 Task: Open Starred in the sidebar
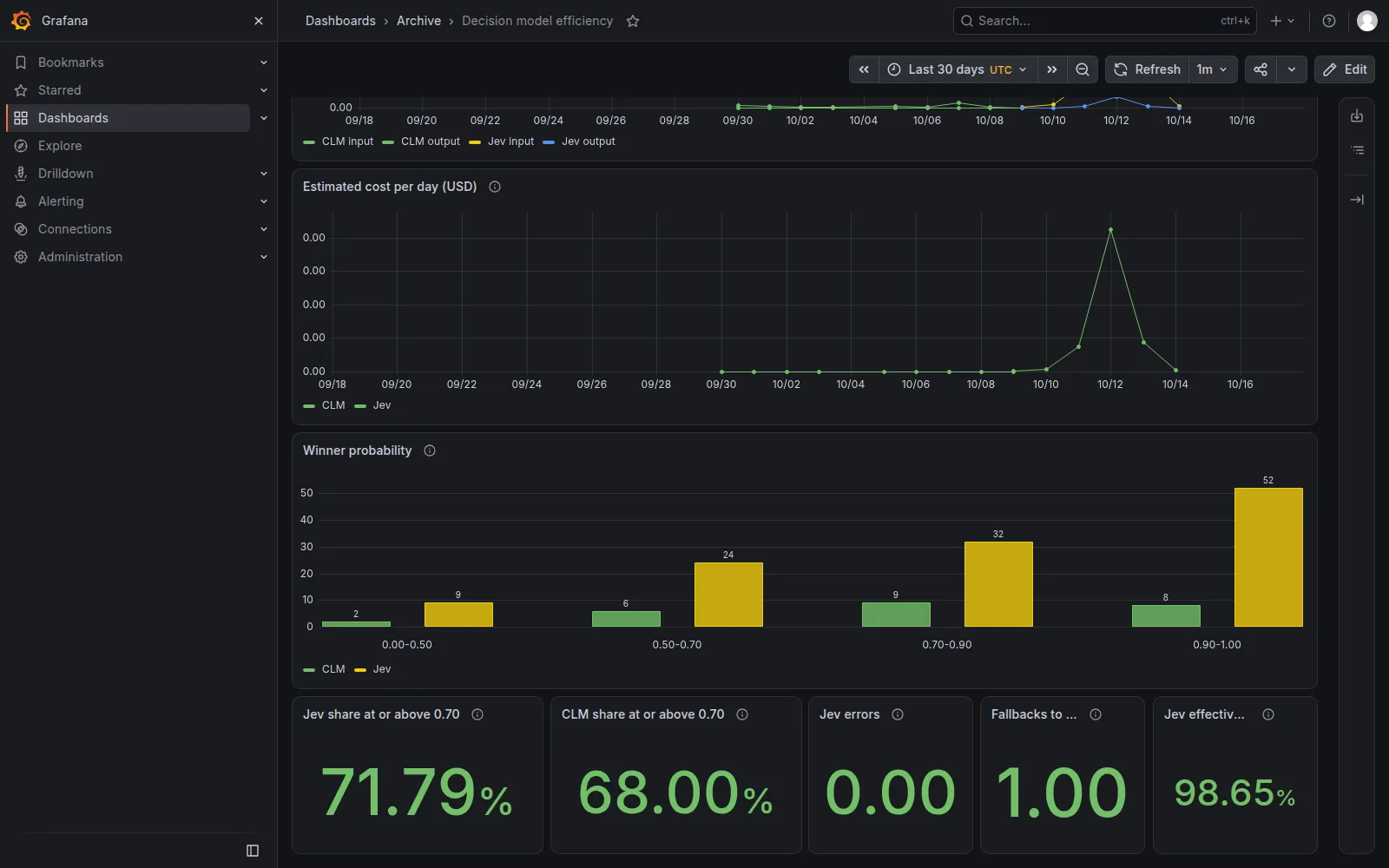(60, 90)
